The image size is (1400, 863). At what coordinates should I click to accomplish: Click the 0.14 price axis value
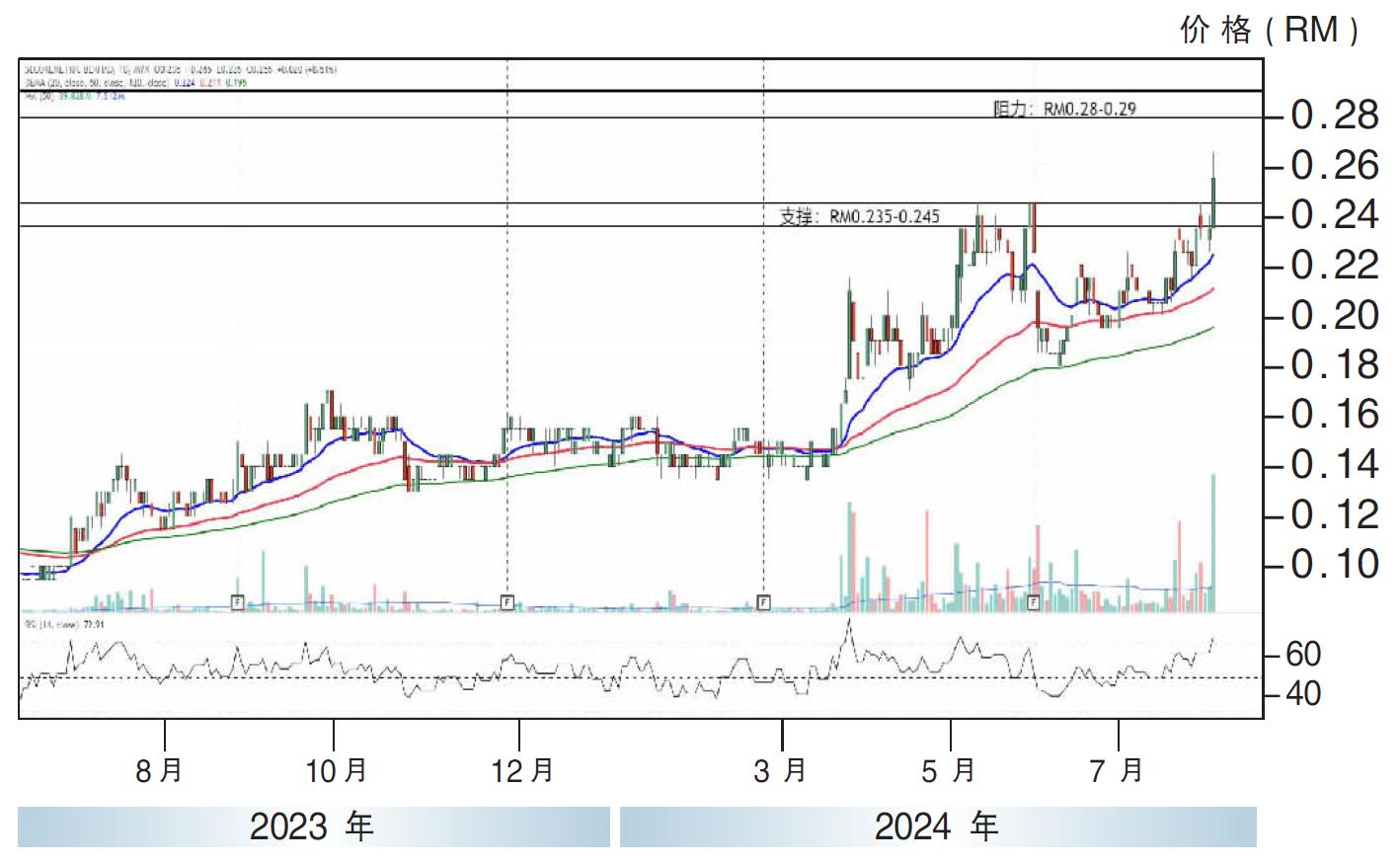point(1335,464)
